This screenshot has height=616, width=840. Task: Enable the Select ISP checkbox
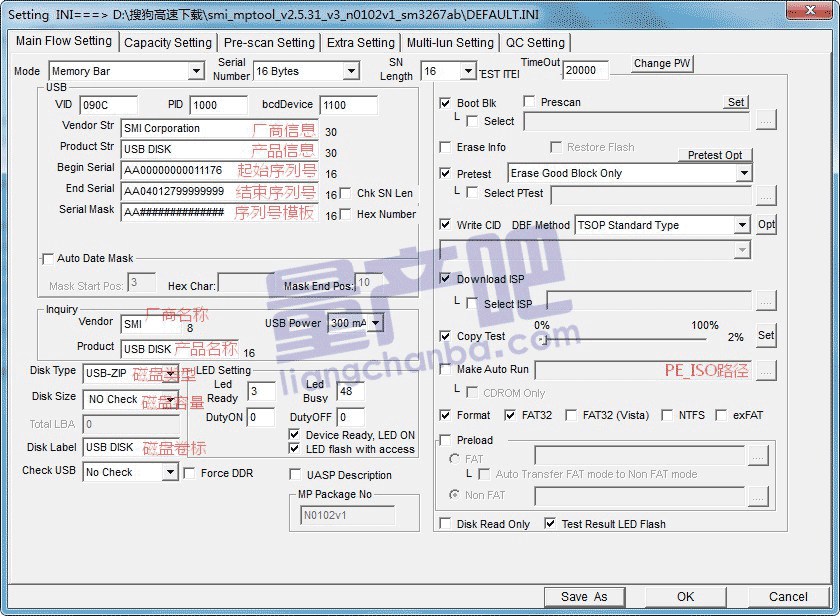(472, 304)
